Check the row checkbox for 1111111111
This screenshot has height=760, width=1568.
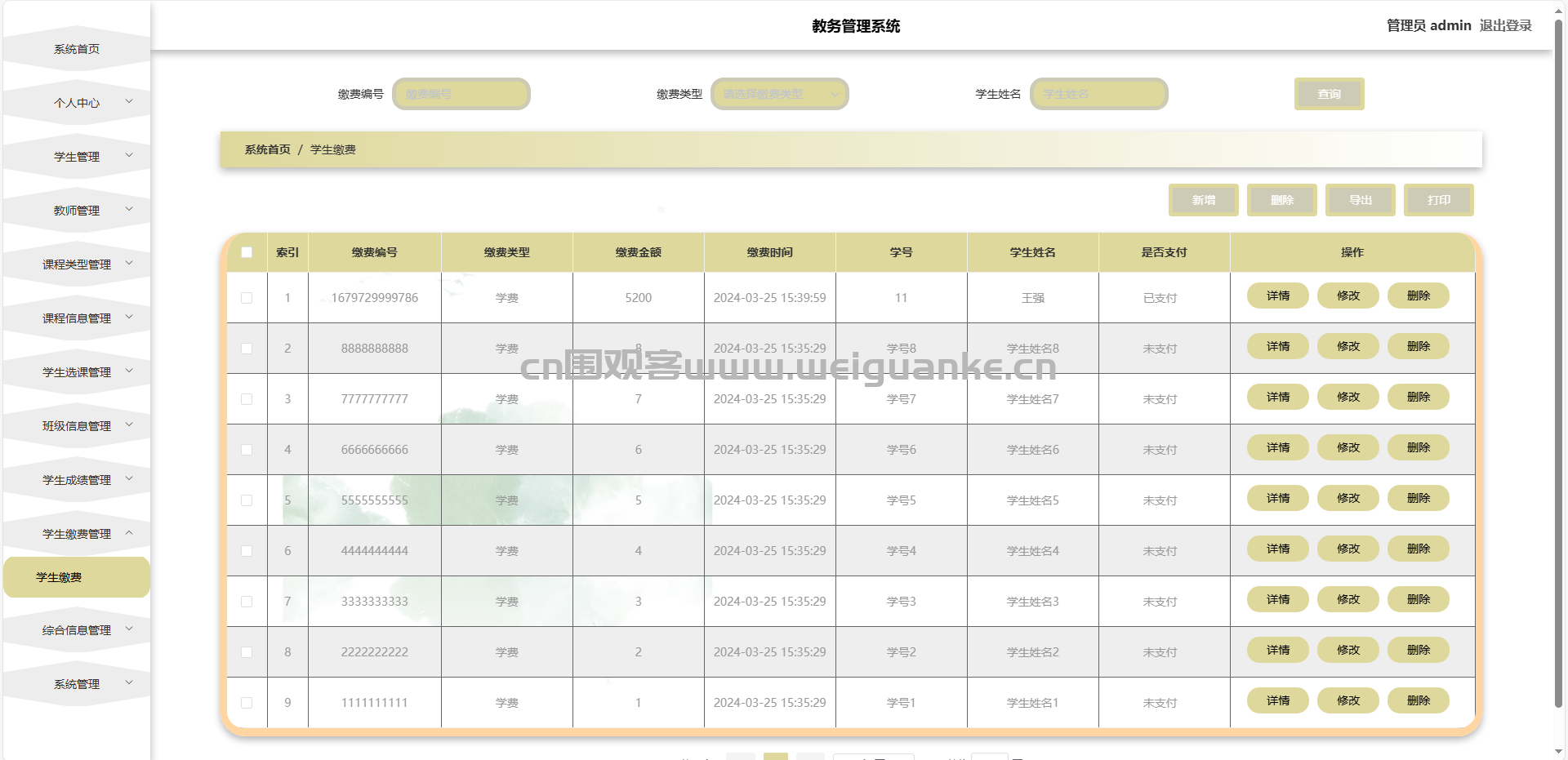click(x=247, y=703)
